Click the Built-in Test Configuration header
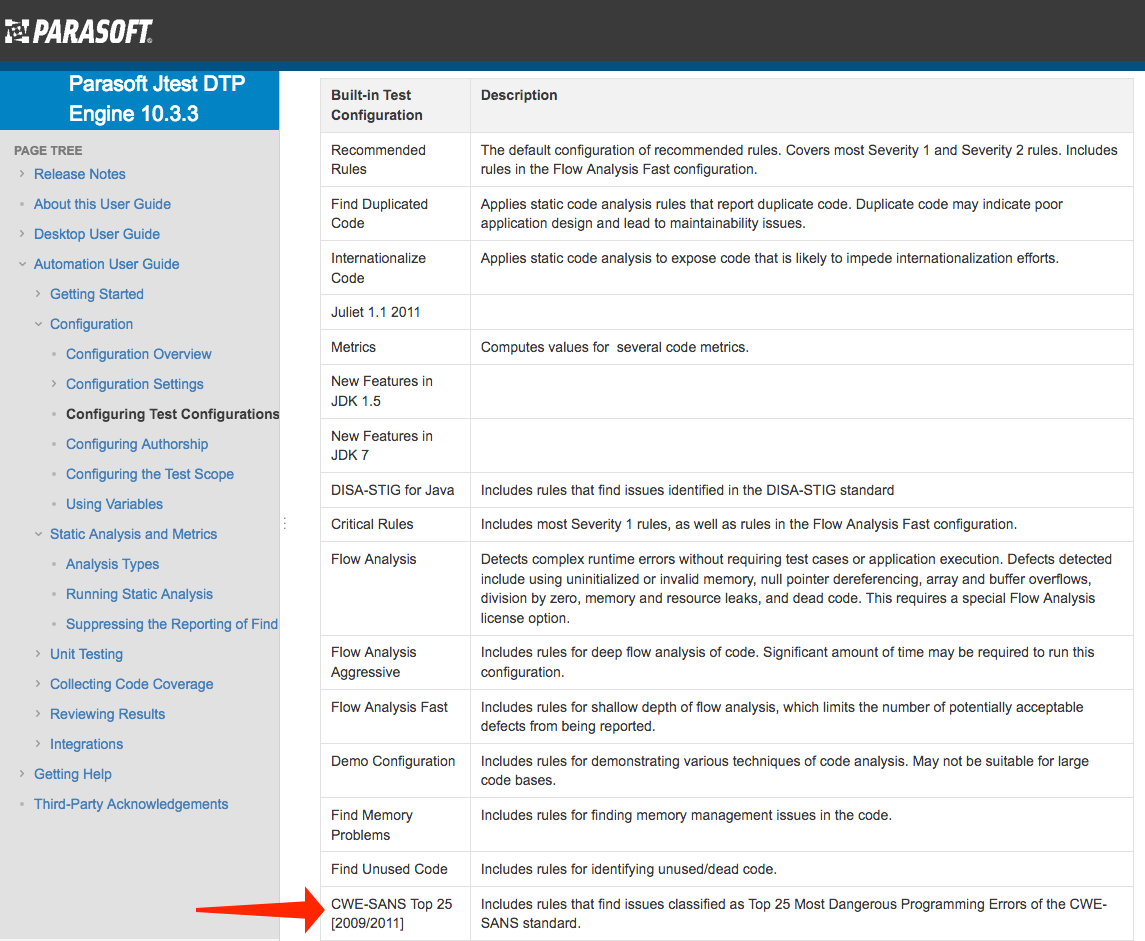Viewport: 1145px width, 941px height. coord(395,105)
